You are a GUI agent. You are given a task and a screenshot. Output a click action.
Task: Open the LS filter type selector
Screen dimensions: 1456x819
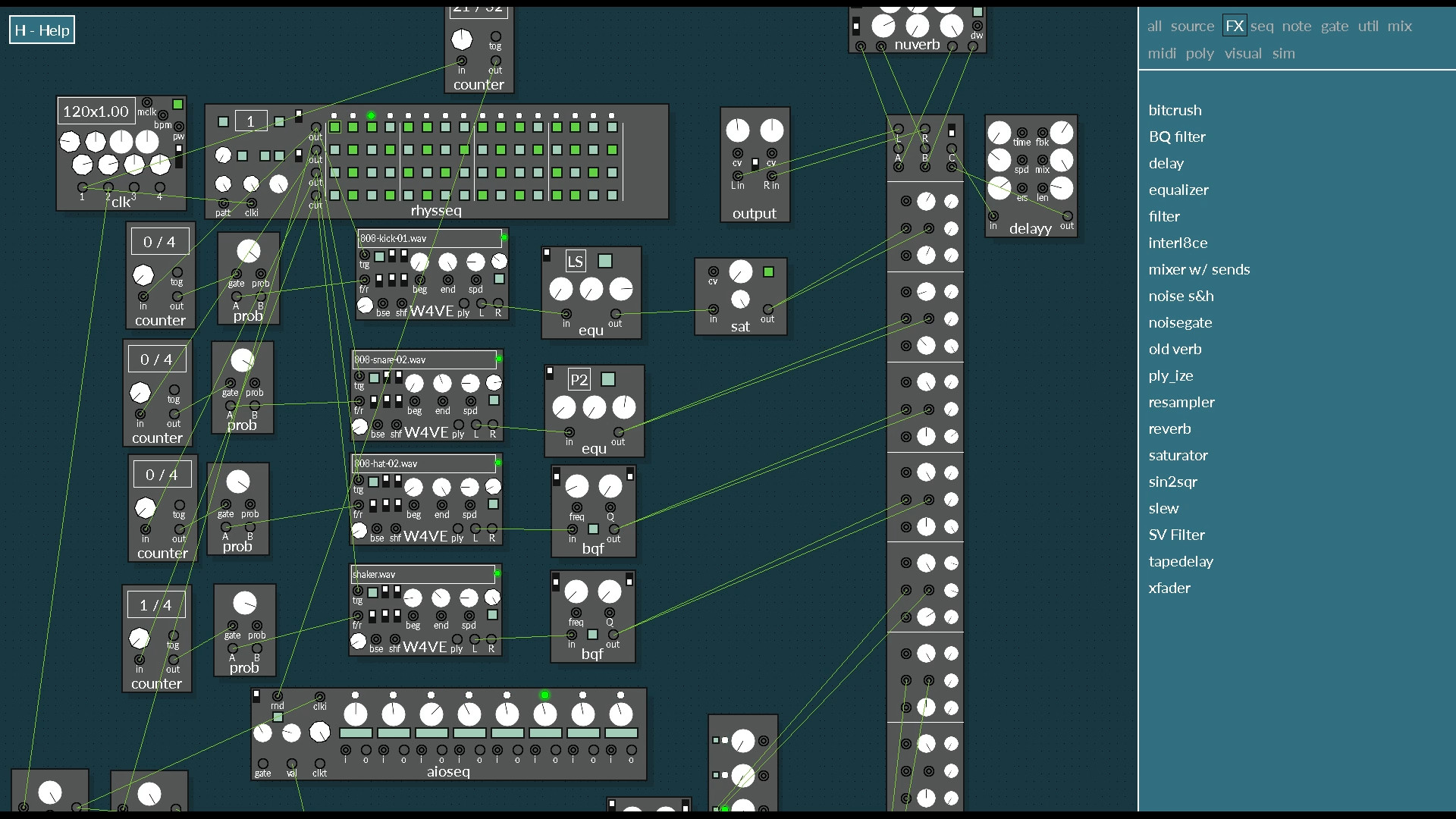pyautogui.click(x=576, y=262)
